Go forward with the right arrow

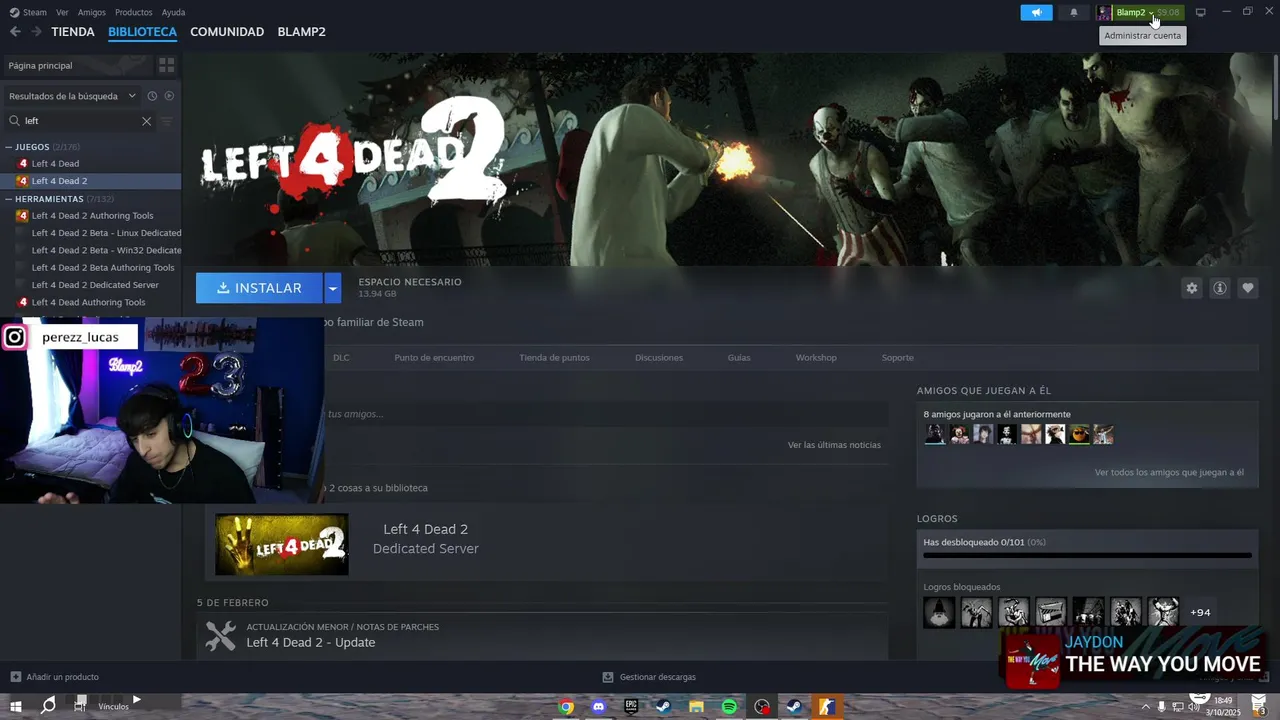(x=36, y=32)
